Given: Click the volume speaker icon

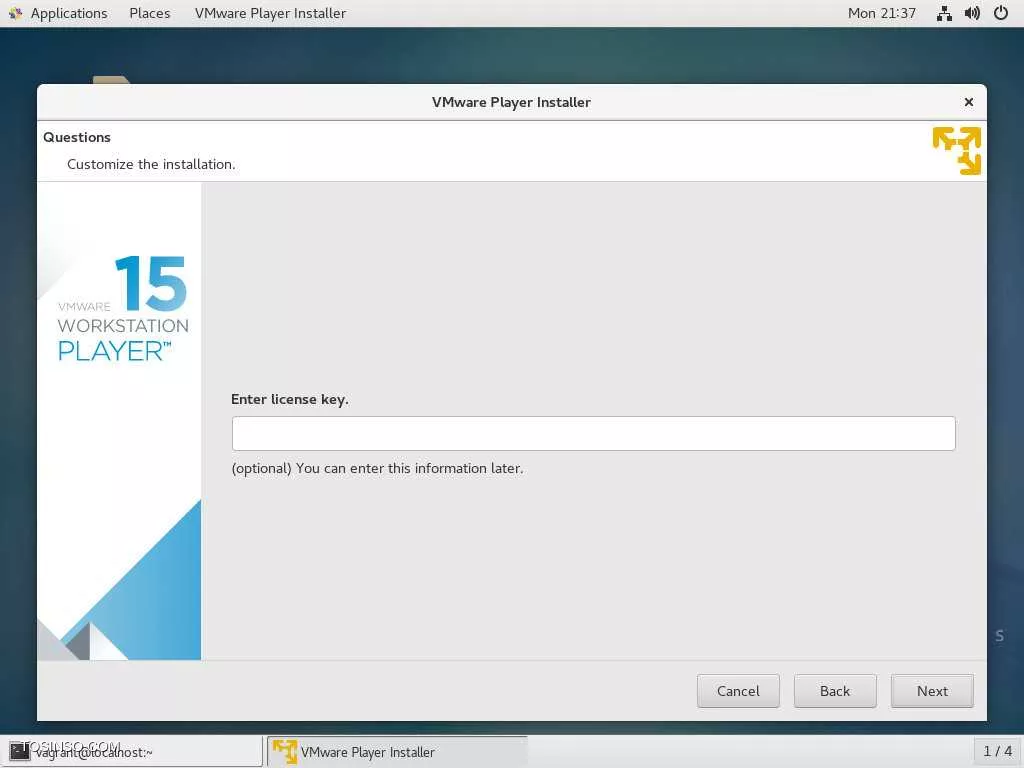Looking at the screenshot, I should pyautogui.click(x=972, y=13).
